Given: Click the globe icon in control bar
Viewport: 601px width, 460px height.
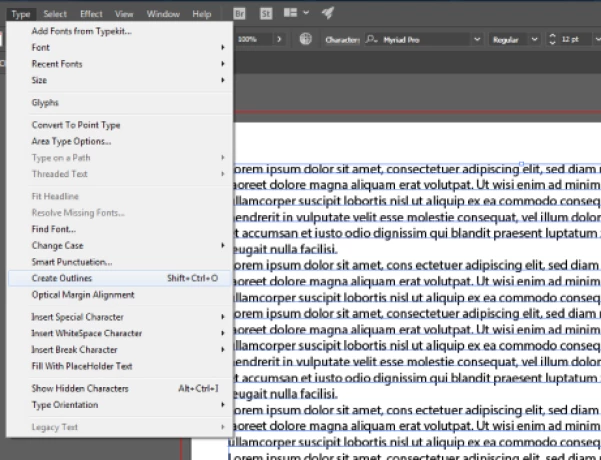Looking at the screenshot, I should (x=305, y=39).
